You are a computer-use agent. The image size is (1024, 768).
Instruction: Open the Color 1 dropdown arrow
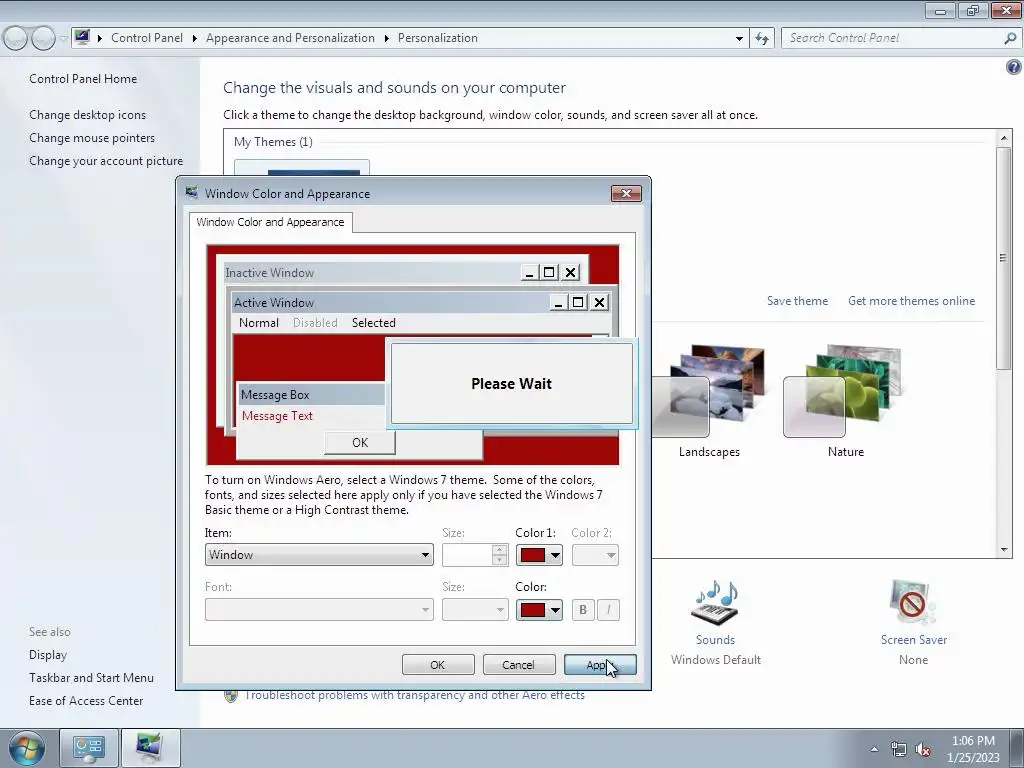554,555
